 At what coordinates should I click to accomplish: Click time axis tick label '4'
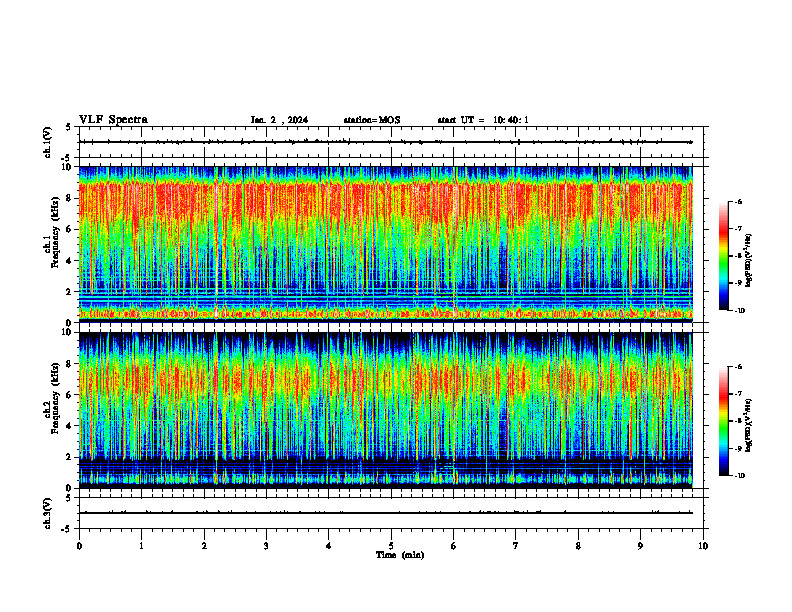[329, 546]
